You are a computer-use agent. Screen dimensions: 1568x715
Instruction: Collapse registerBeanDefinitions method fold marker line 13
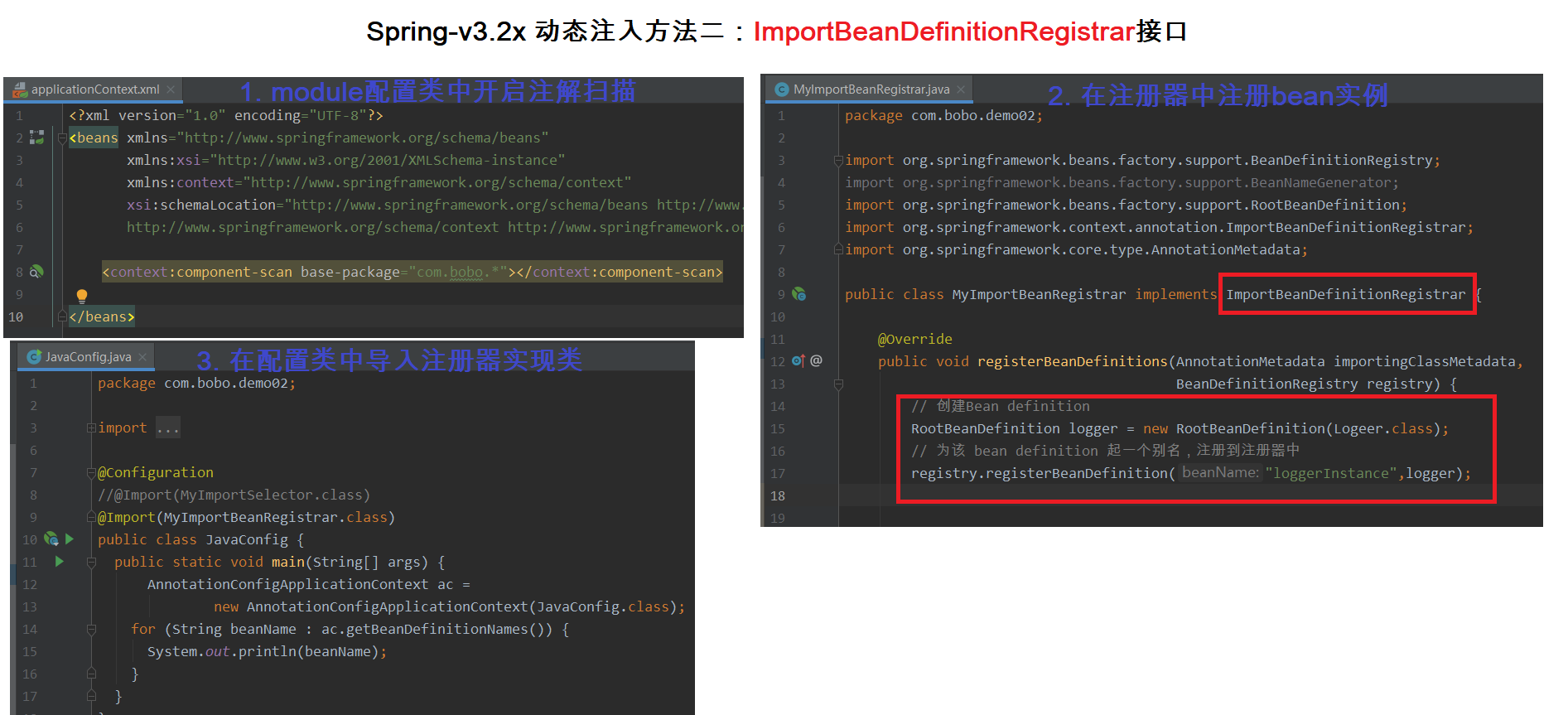[x=838, y=384]
